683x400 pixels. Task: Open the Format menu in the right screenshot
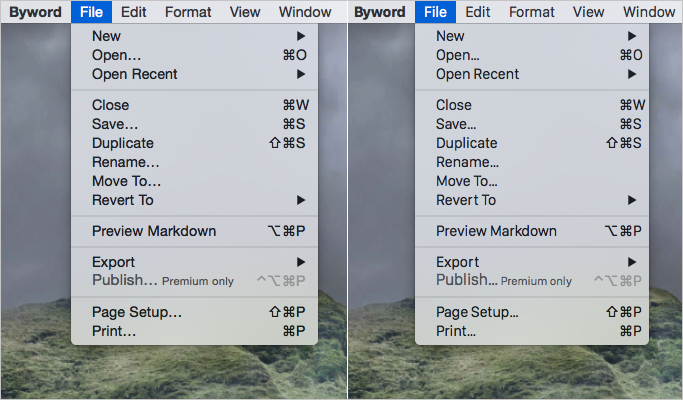pos(532,12)
